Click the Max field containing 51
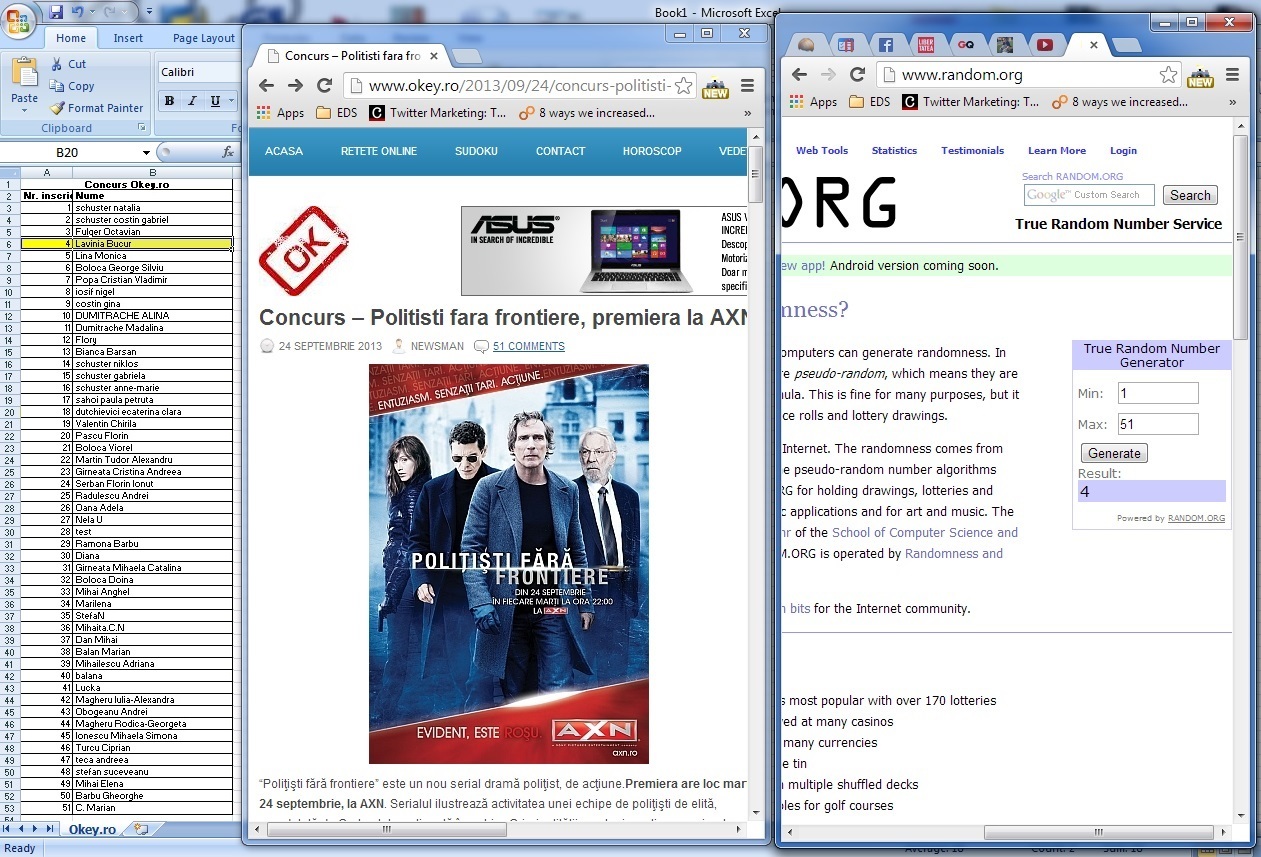1261x857 pixels. (1158, 424)
